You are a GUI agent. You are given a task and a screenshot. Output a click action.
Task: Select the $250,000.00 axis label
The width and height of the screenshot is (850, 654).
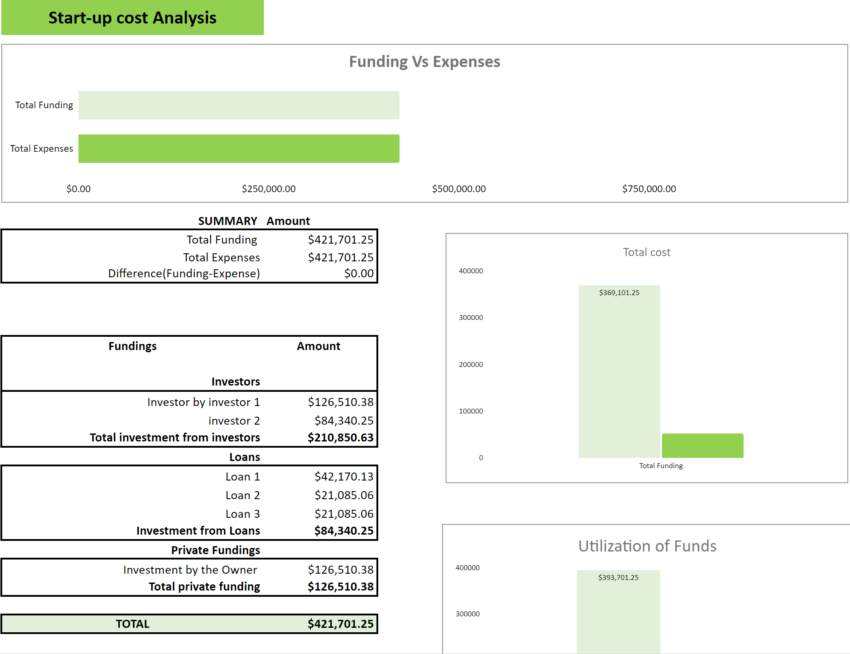pyautogui.click(x=268, y=188)
